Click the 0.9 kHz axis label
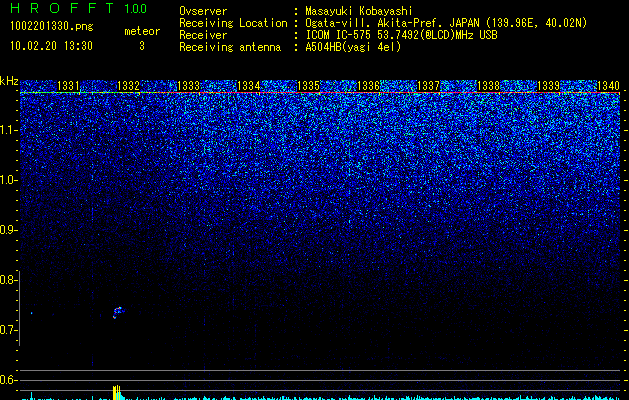The image size is (629, 400). pyautogui.click(x=9, y=230)
